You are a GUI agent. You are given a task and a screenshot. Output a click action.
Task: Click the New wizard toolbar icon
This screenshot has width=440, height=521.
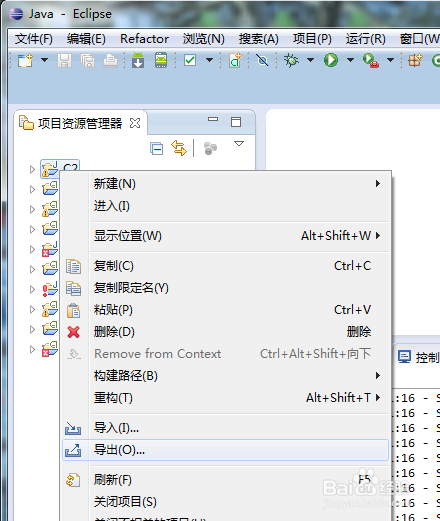click(26, 60)
